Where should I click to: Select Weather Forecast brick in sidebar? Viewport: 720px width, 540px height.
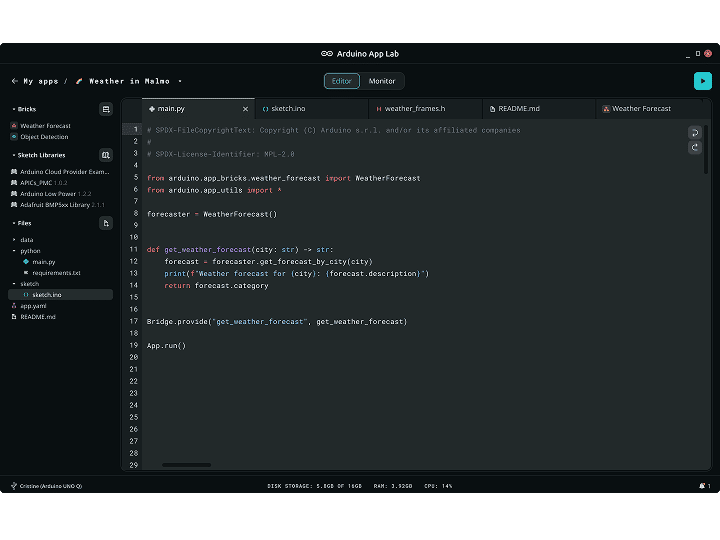click(x=45, y=126)
